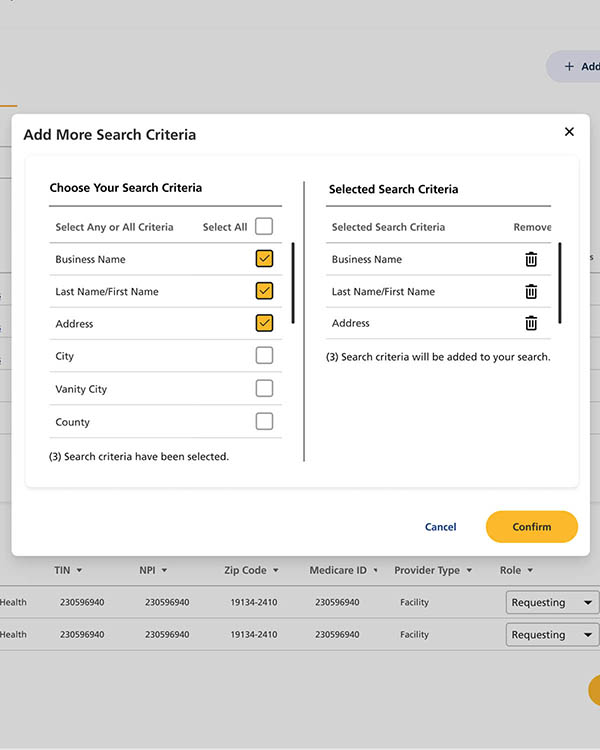600x750 pixels.
Task: Close the Add More Search Criteria dialog
Action: point(569,132)
